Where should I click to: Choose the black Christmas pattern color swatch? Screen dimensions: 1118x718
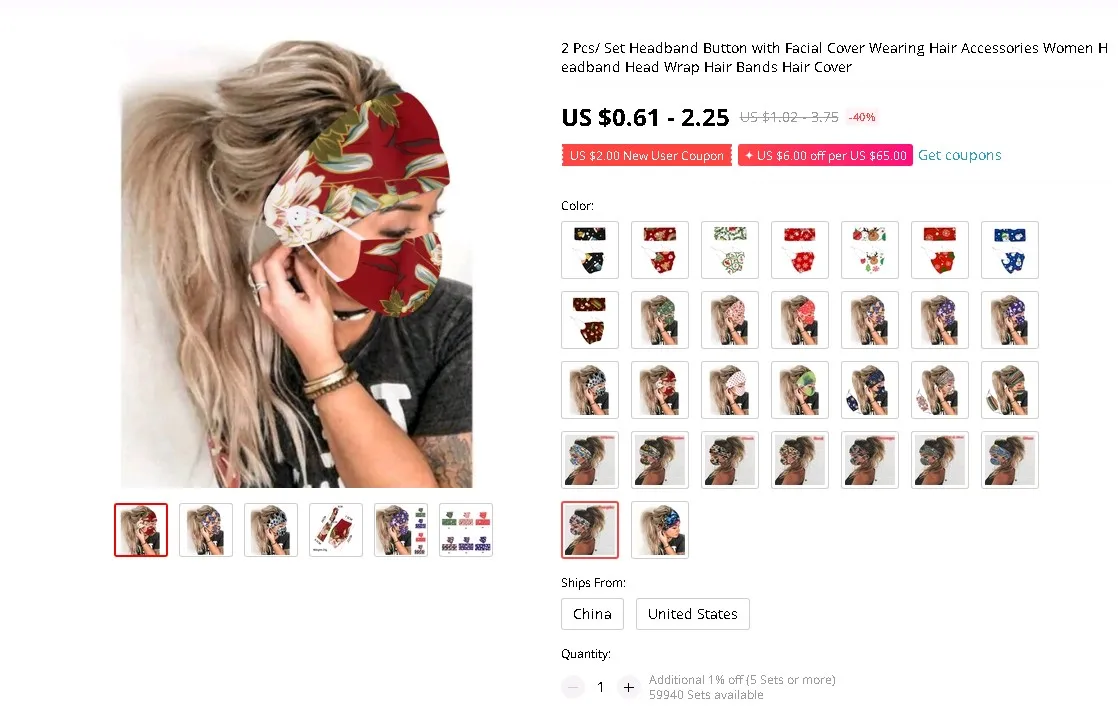[590, 250]
